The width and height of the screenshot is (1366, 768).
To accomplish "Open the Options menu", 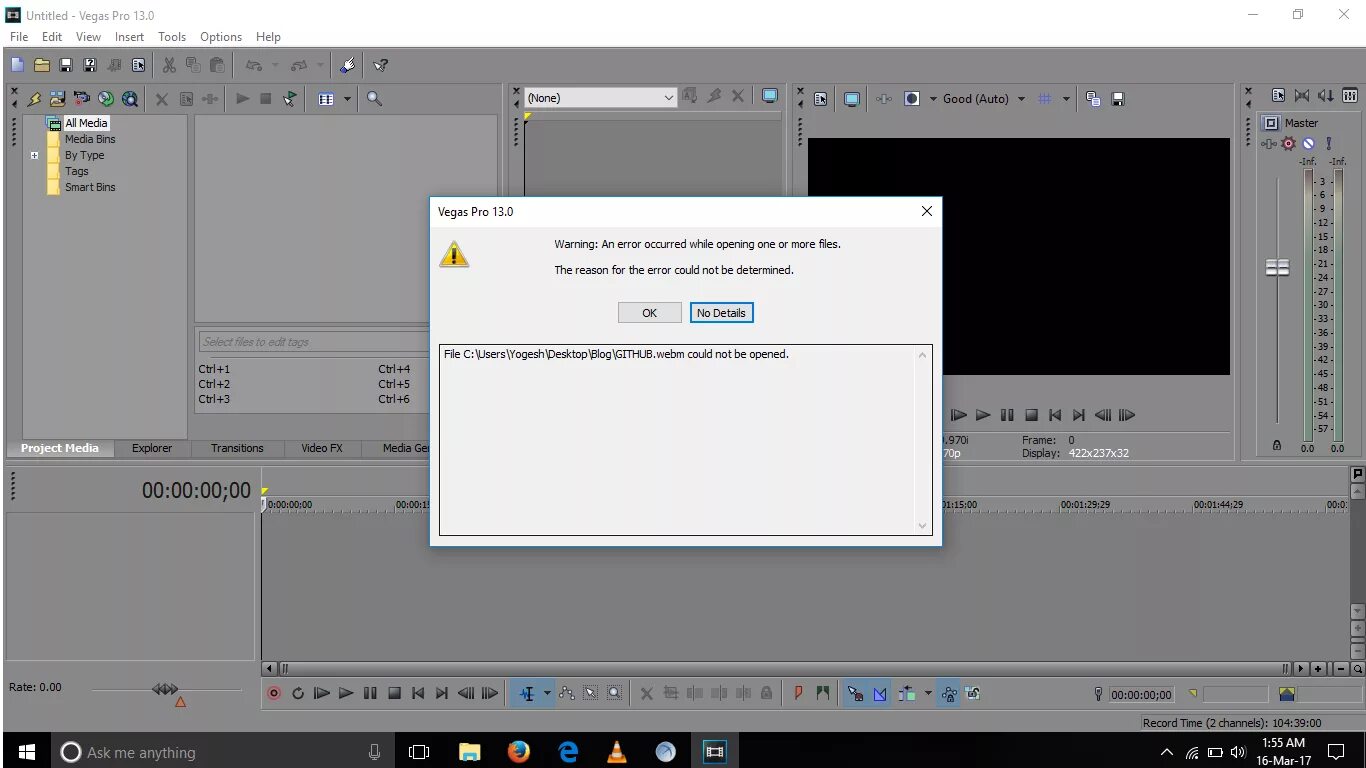I will 221,37.
